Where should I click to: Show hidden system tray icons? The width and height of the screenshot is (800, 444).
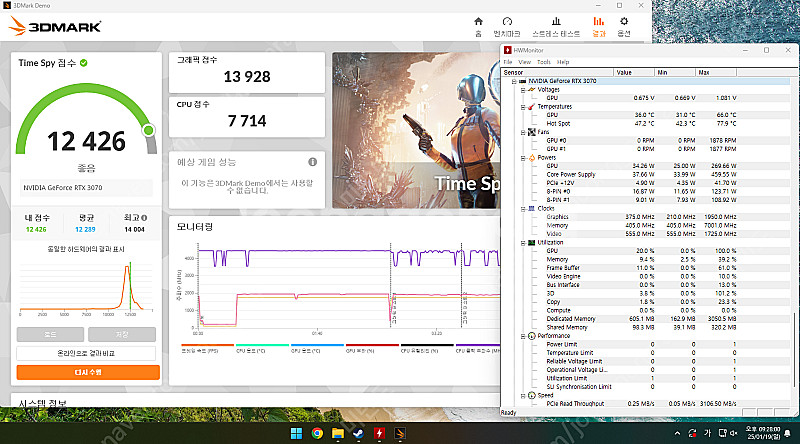[677, 433]
